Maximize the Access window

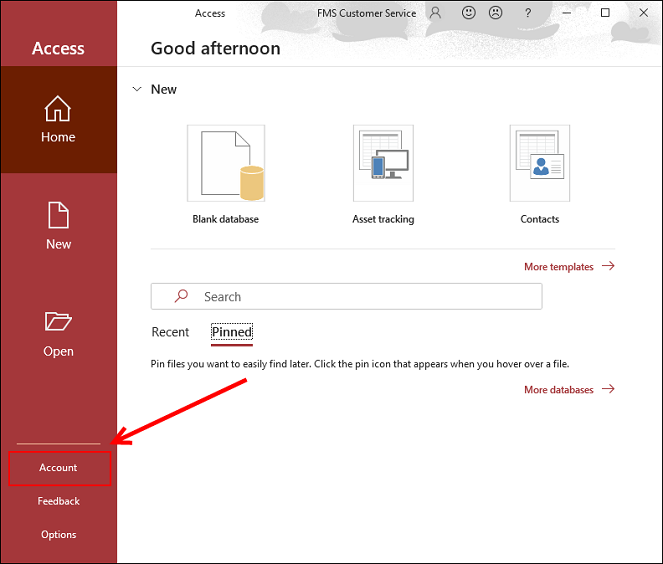tap(605, 13)
